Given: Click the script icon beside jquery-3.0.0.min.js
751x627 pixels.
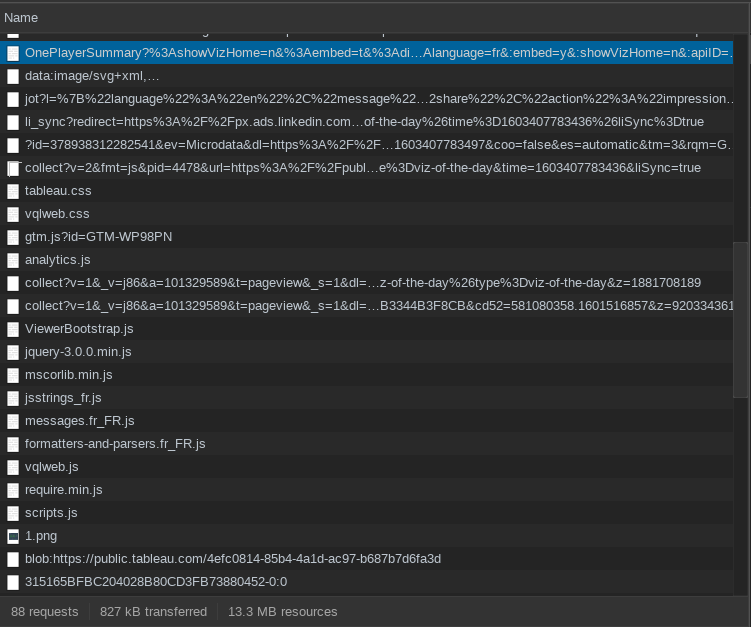Looking at the screenshot, I should [13, 352].
